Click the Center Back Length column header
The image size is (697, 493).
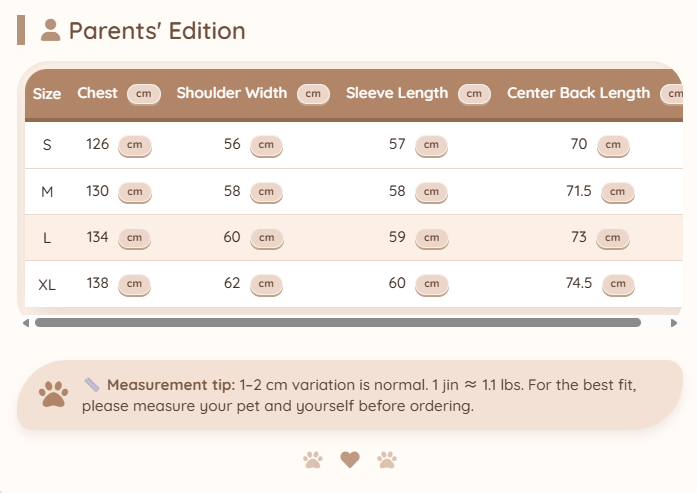point(578,93)
